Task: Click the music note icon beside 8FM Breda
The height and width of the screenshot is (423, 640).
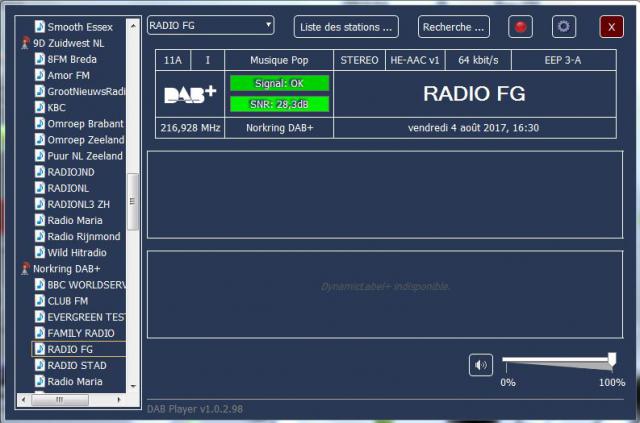Action: point(40,59)
